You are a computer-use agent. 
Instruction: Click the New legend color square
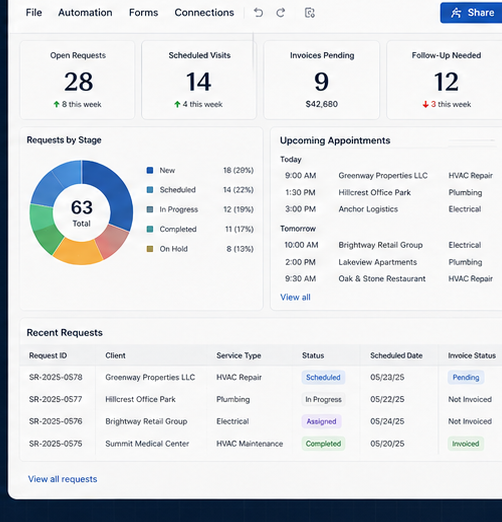pyautogui.click(x=150, y=170)
